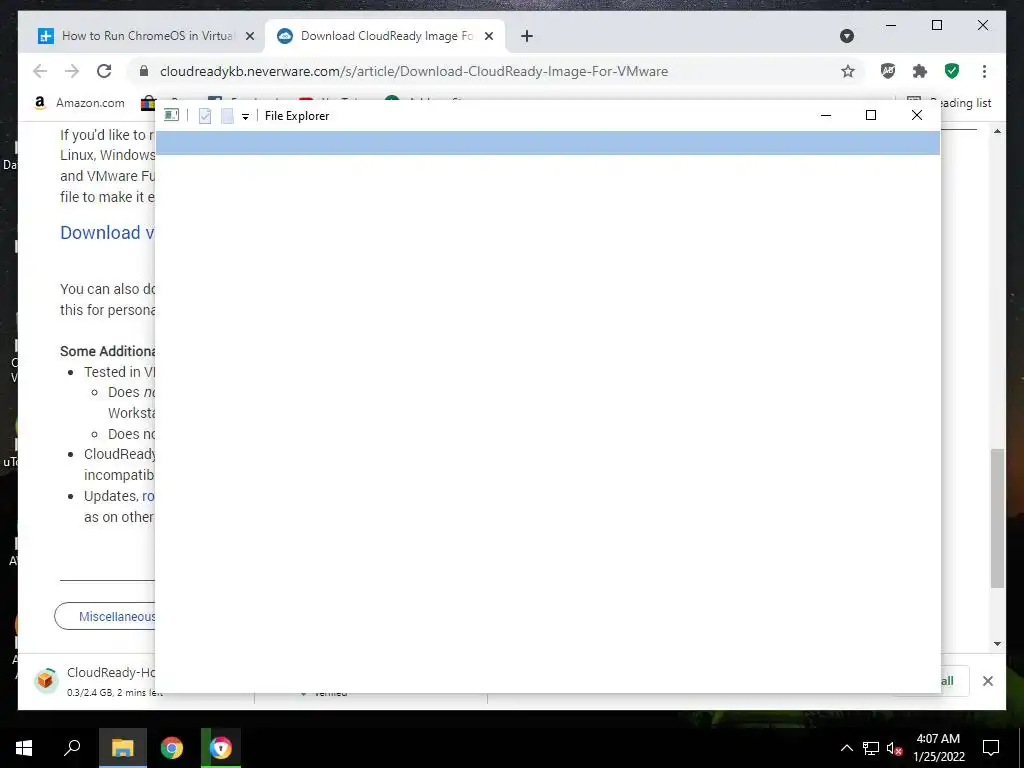Screen dimensions: 1024x768
Task: Minimize the File Explorer window
Action: coord(825,116)
